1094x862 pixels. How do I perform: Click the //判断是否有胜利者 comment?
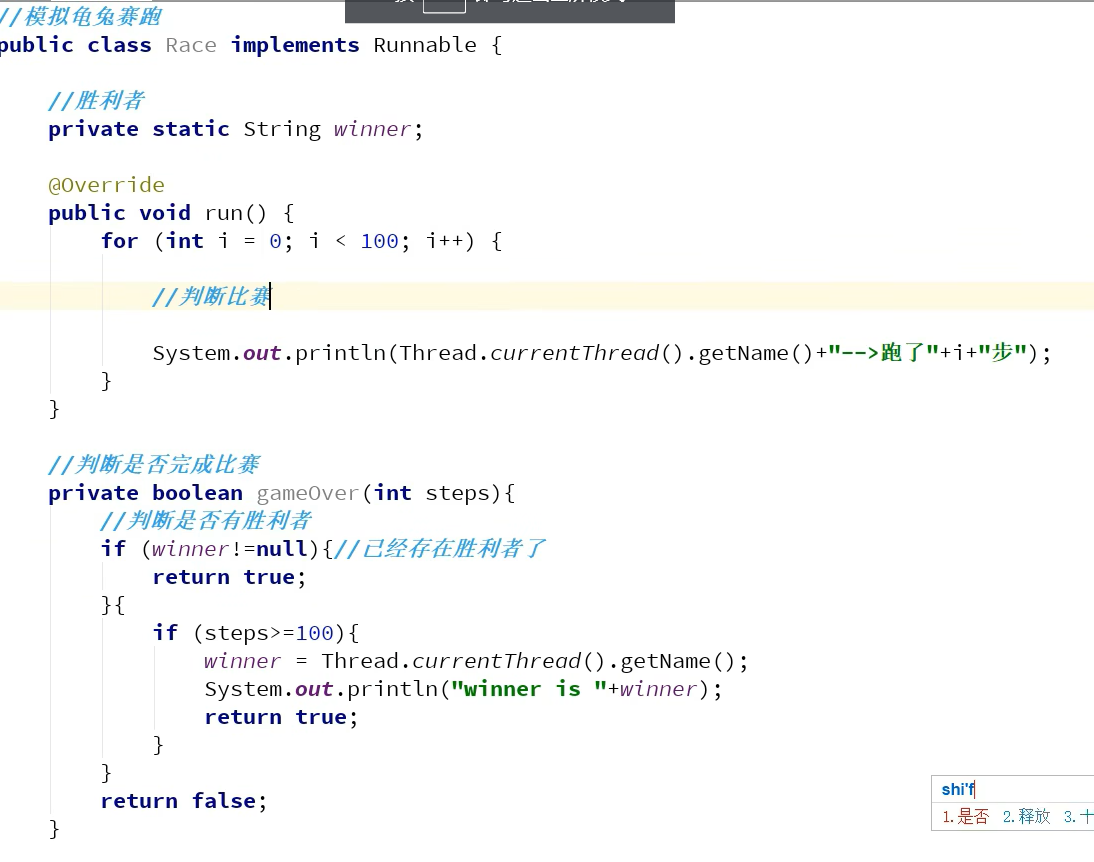pyautogui.click(x=206, y=521)
